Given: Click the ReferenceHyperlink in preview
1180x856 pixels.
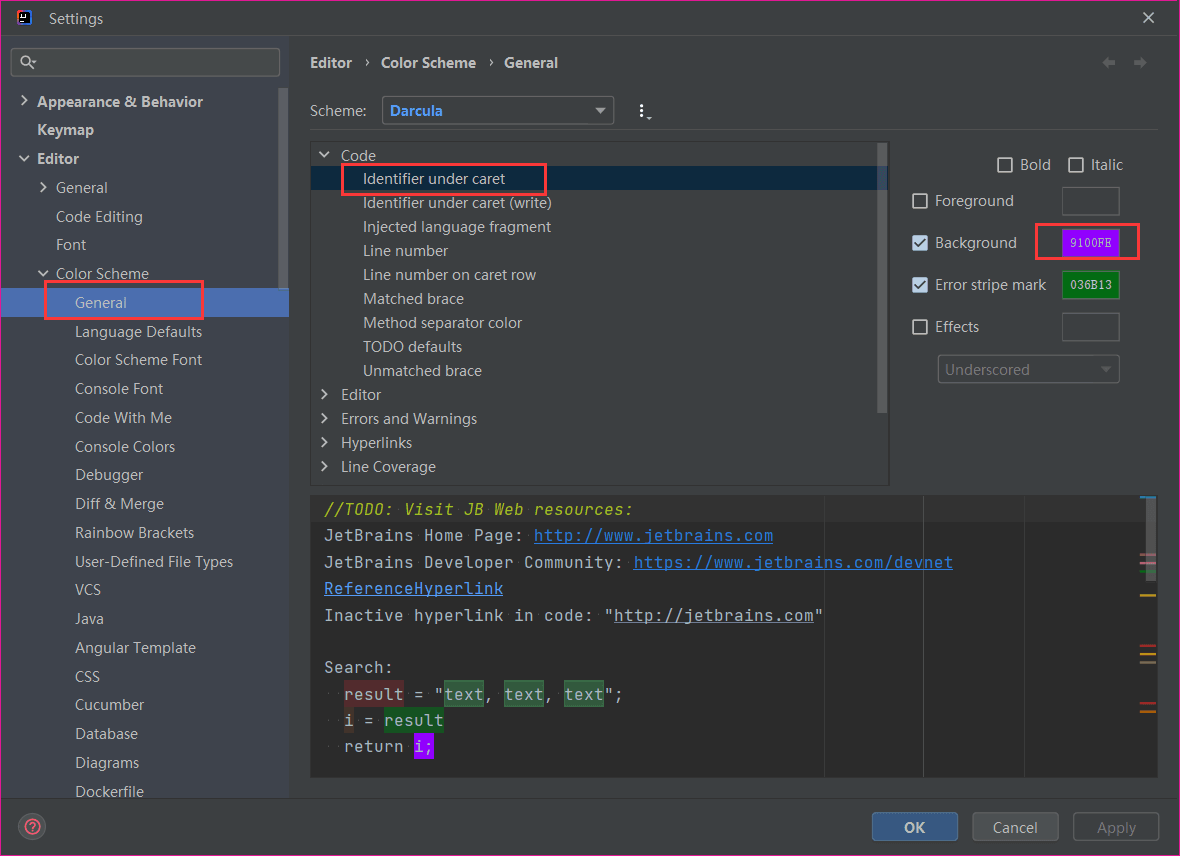Looking at the screenshot, I should coord(414,589).
